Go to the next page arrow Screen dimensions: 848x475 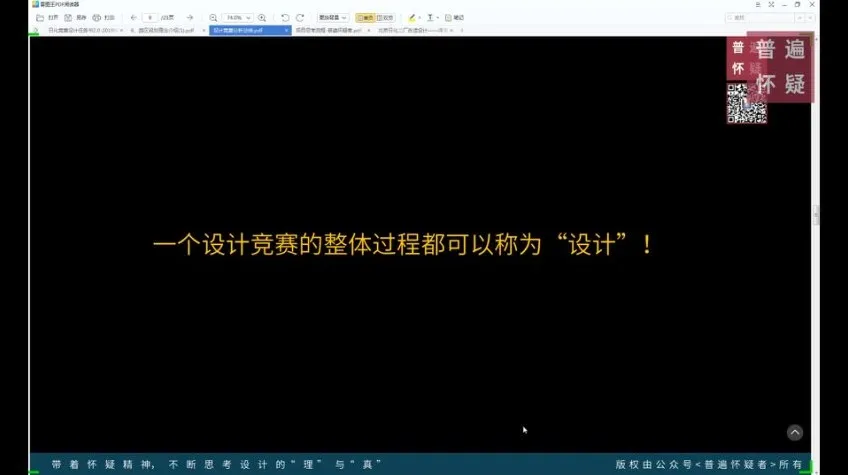[190, 18]
